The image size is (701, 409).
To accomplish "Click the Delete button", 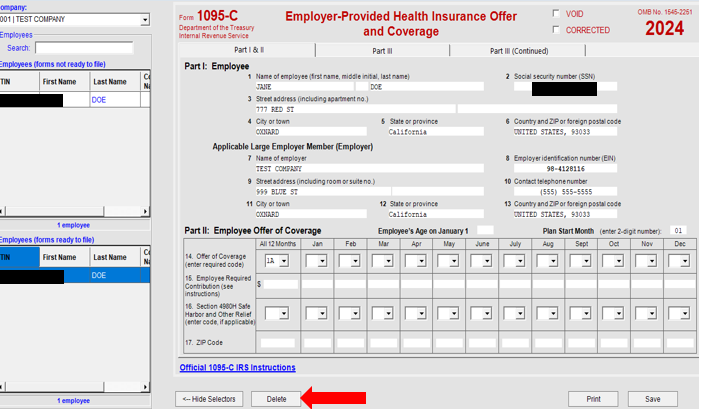I will tap(276, 399).
